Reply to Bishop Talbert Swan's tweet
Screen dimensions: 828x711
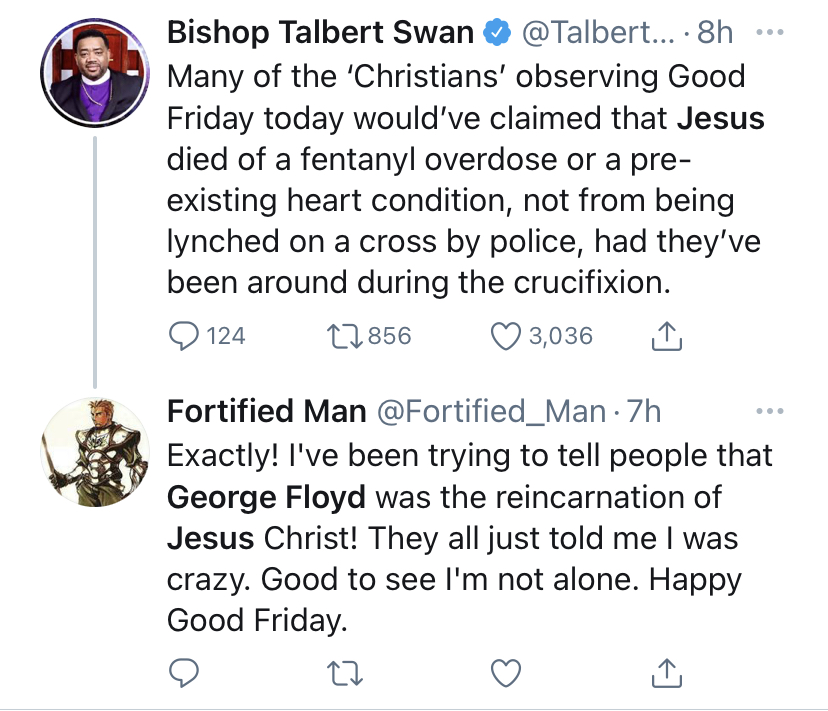click(183, 336)
